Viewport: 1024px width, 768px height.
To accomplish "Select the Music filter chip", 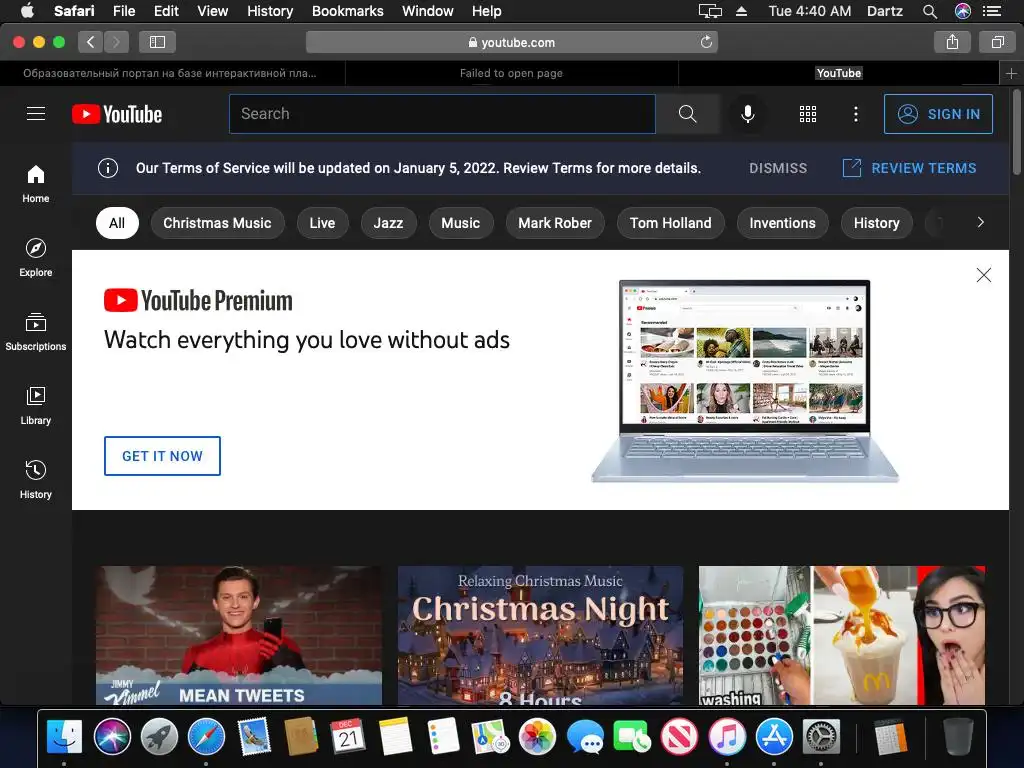I will coord(460,223).
